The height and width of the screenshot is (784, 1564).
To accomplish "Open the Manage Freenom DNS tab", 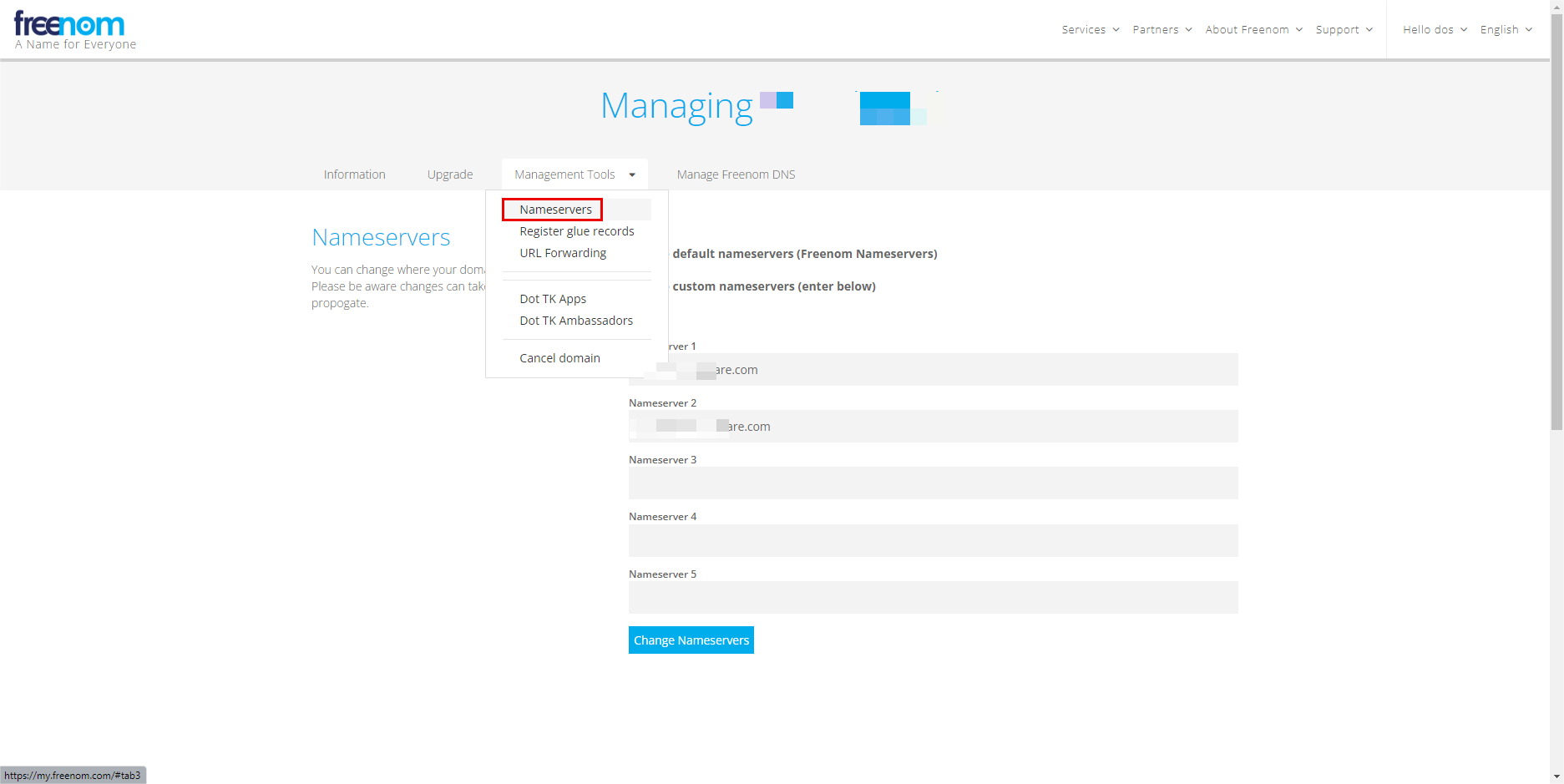I will point(736,175).
